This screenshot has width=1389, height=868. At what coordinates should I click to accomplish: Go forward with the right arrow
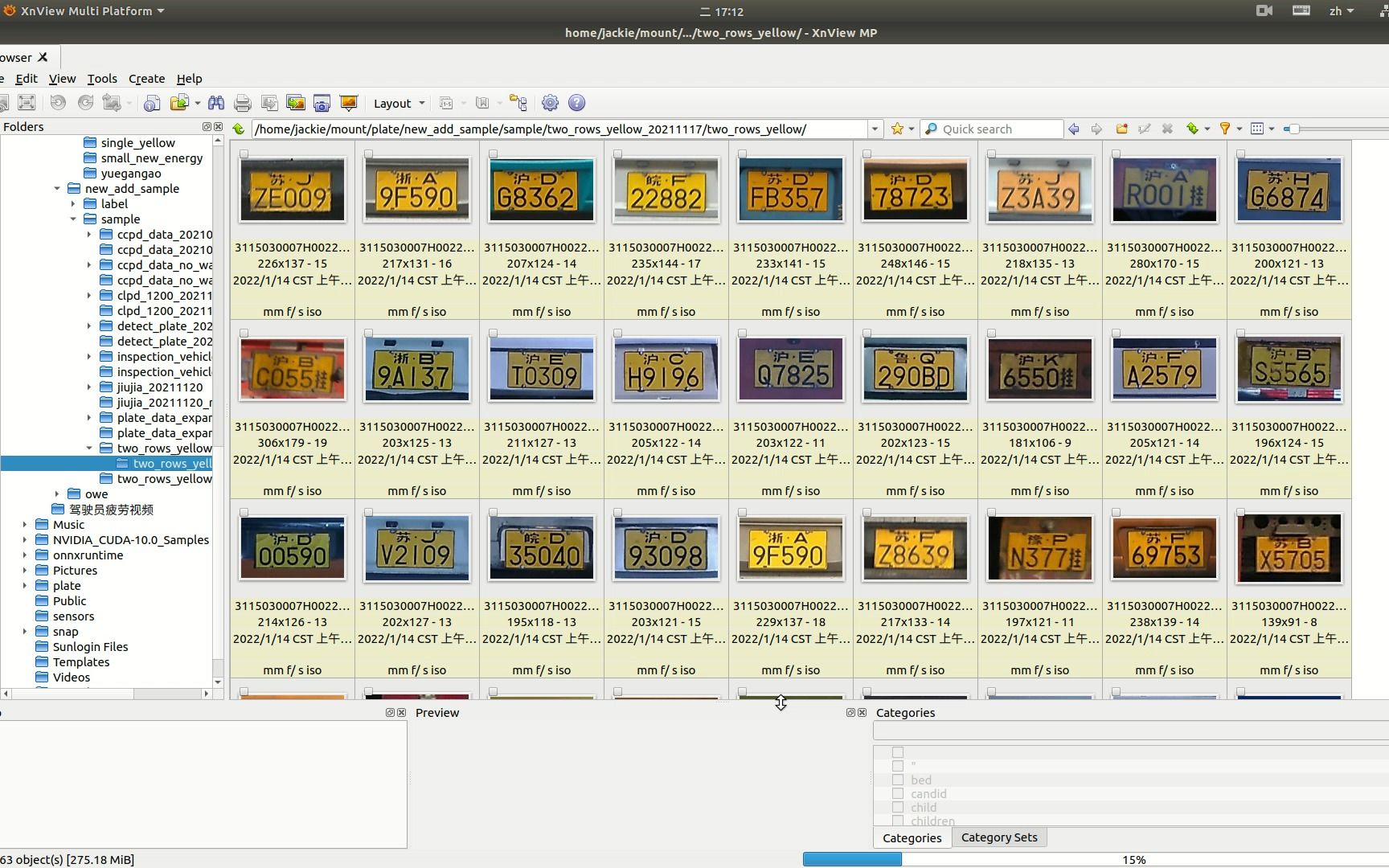(x=1096, y=129)
